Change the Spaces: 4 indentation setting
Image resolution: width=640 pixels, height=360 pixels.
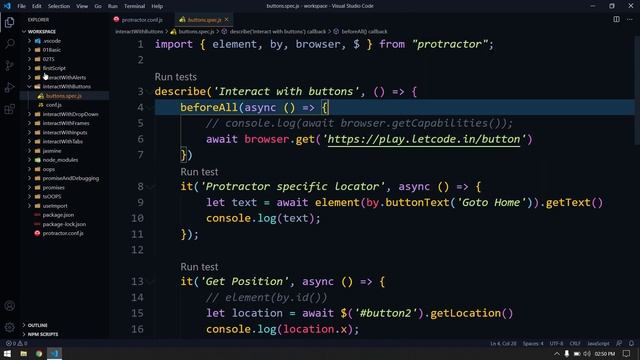tap(533, 343)
